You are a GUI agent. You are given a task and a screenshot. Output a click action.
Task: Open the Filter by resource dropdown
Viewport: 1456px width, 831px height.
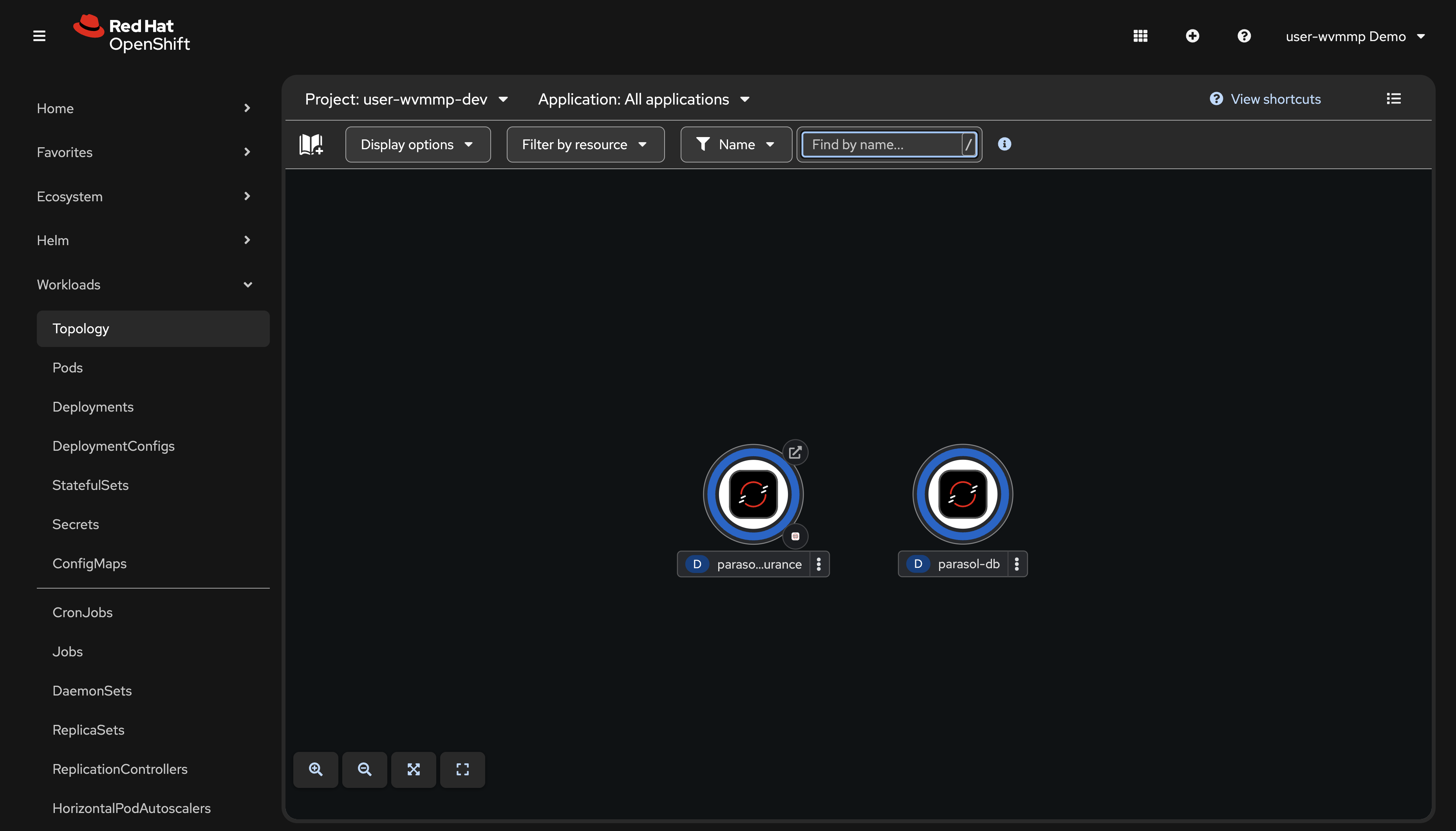pos(585,145)
